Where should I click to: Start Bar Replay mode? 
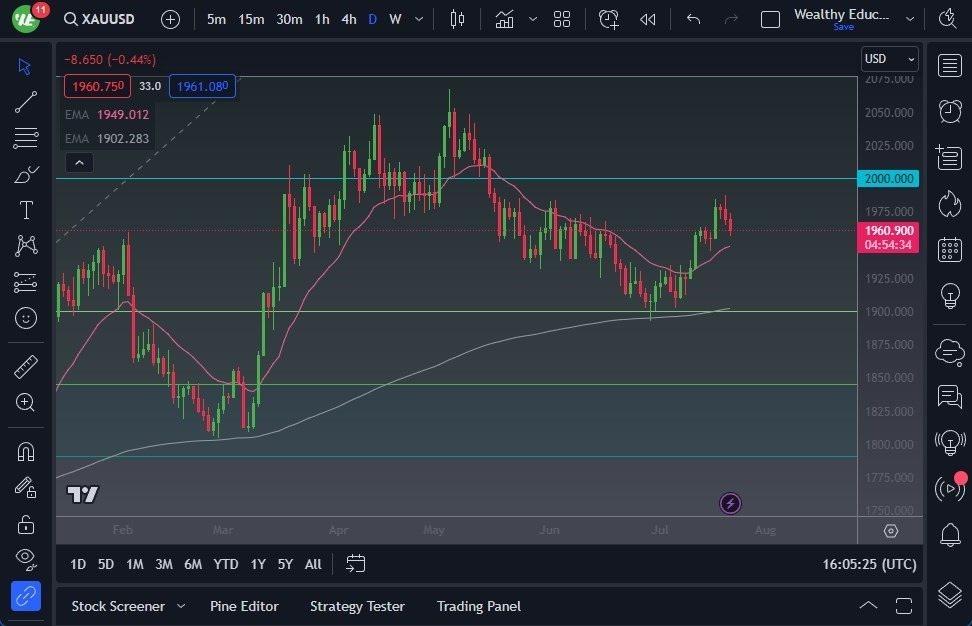[x=647, y=18]
